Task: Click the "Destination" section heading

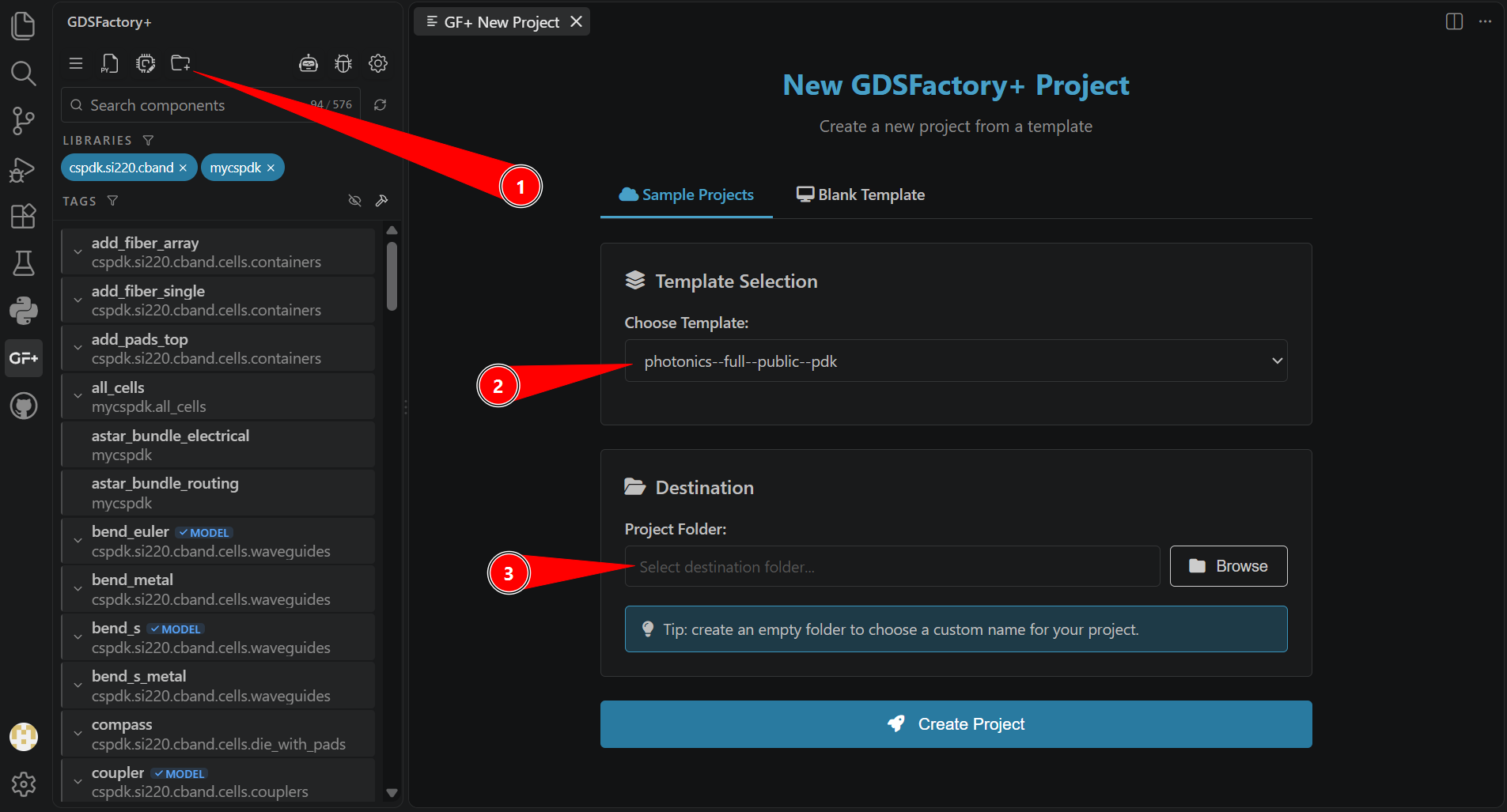Action: coord(705,488)
